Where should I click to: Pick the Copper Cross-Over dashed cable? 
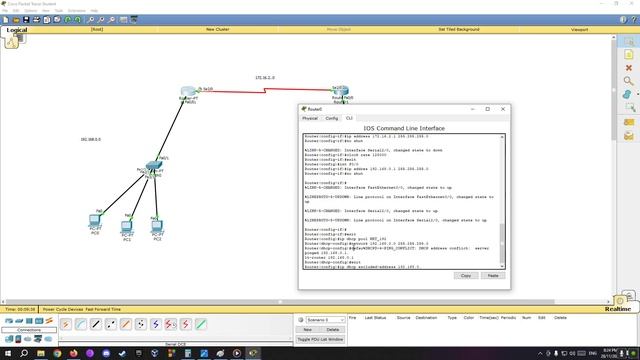point(111,324)
